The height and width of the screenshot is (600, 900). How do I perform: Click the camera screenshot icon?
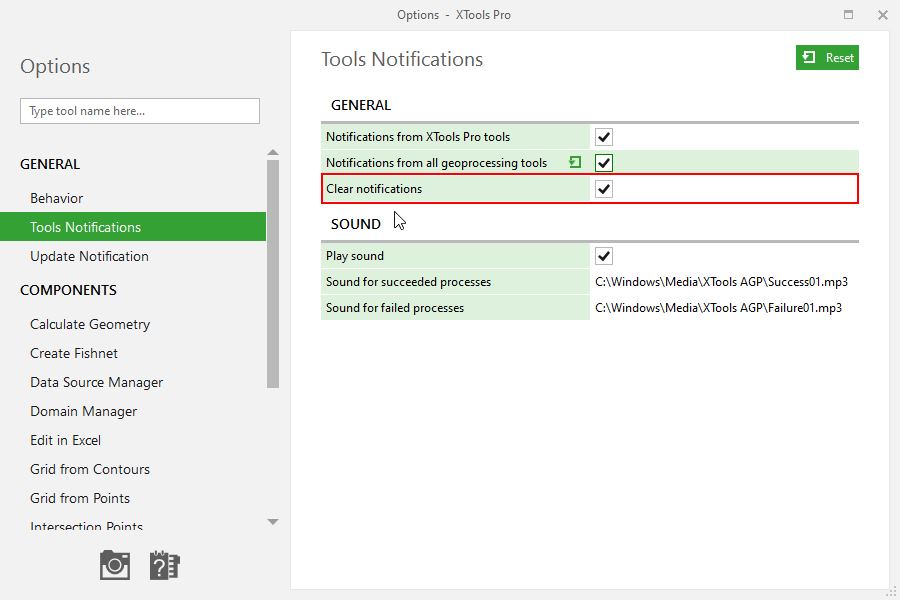[x=115, y=566]
